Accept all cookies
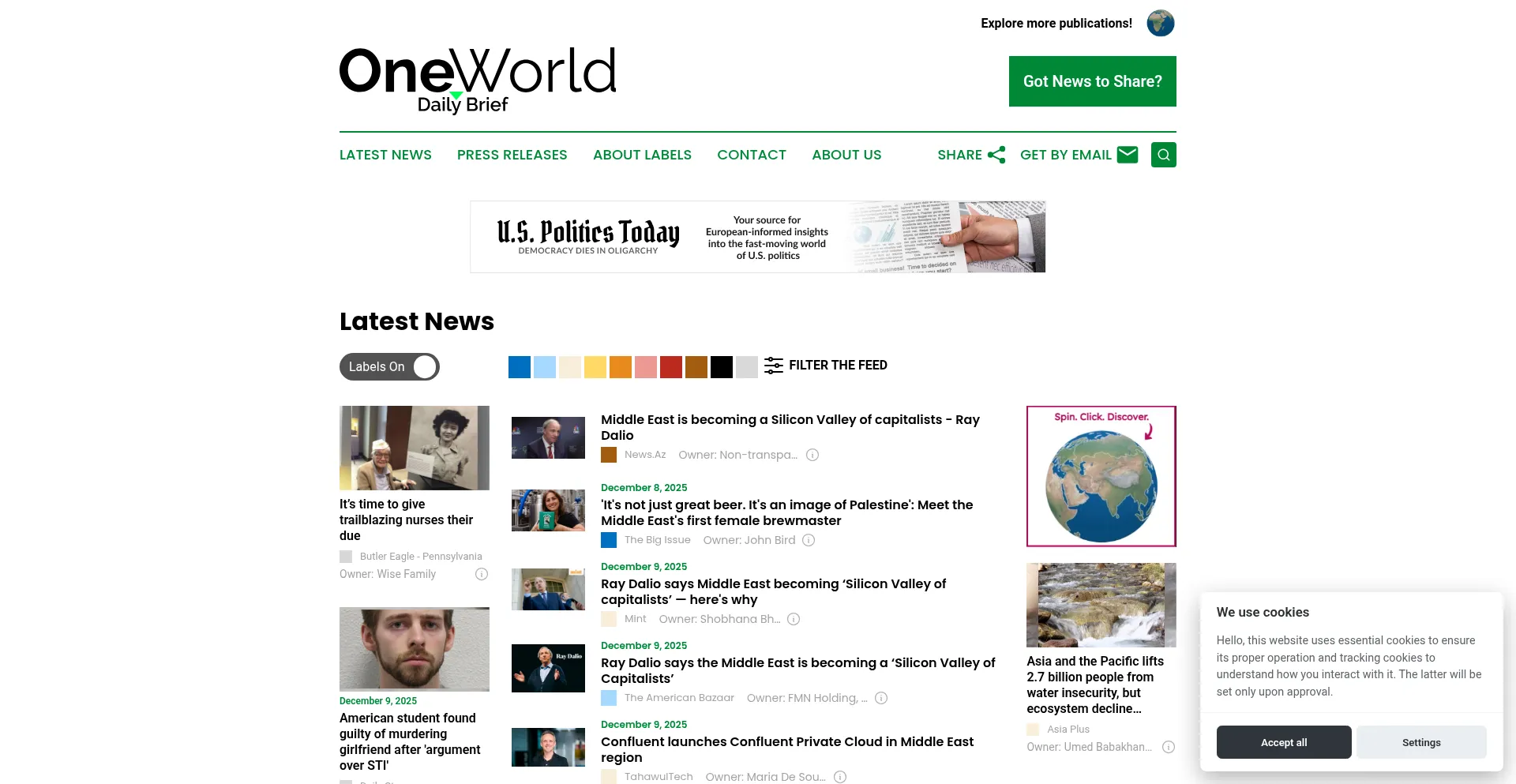 click(x=1284, y=742)
